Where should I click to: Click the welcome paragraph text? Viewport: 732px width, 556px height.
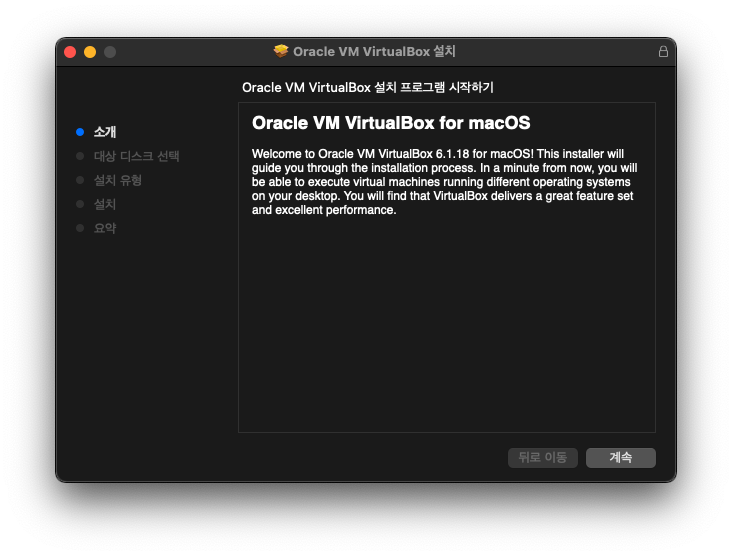point(444,182)
